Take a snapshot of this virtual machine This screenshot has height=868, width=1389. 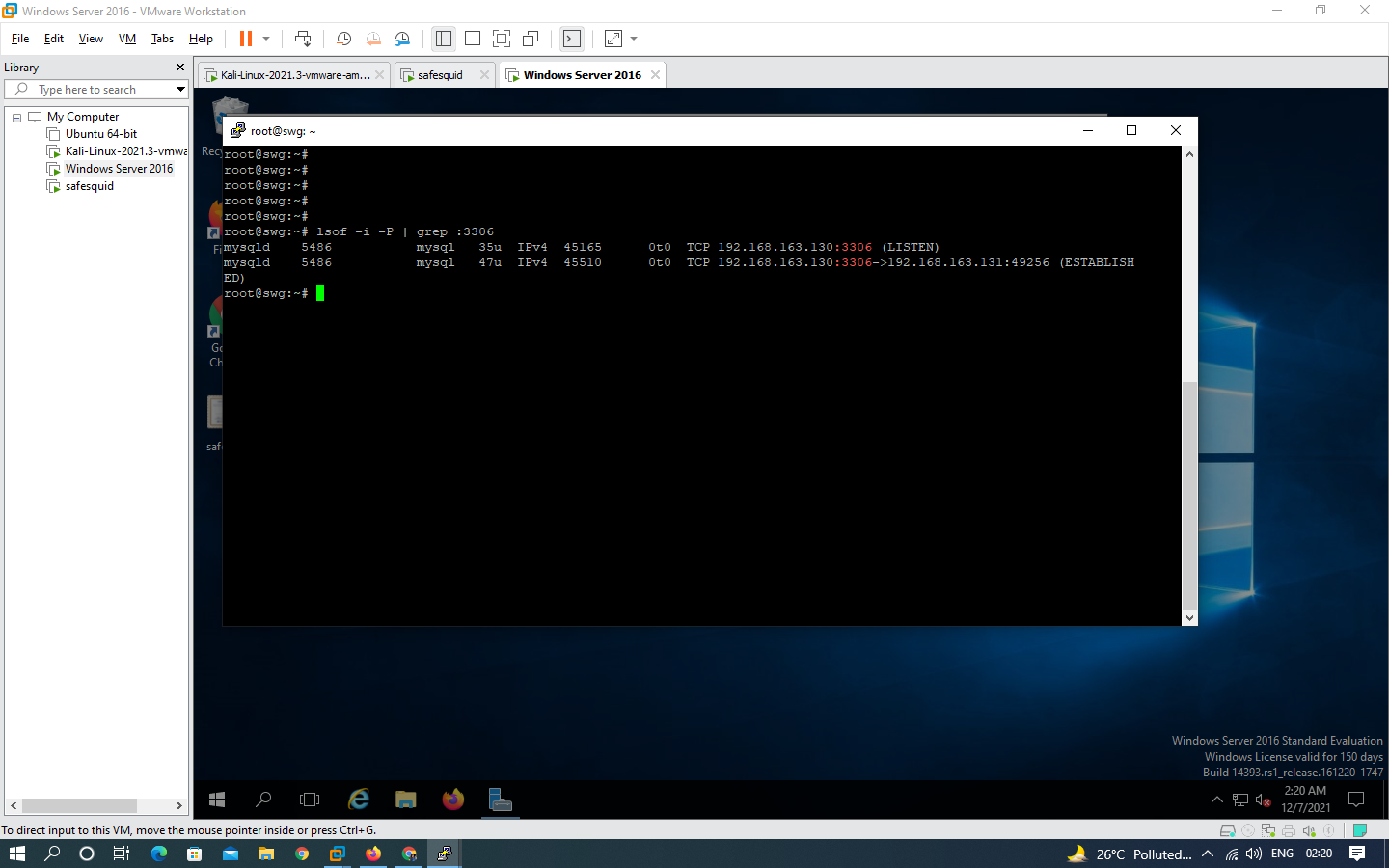pos(343,39)
